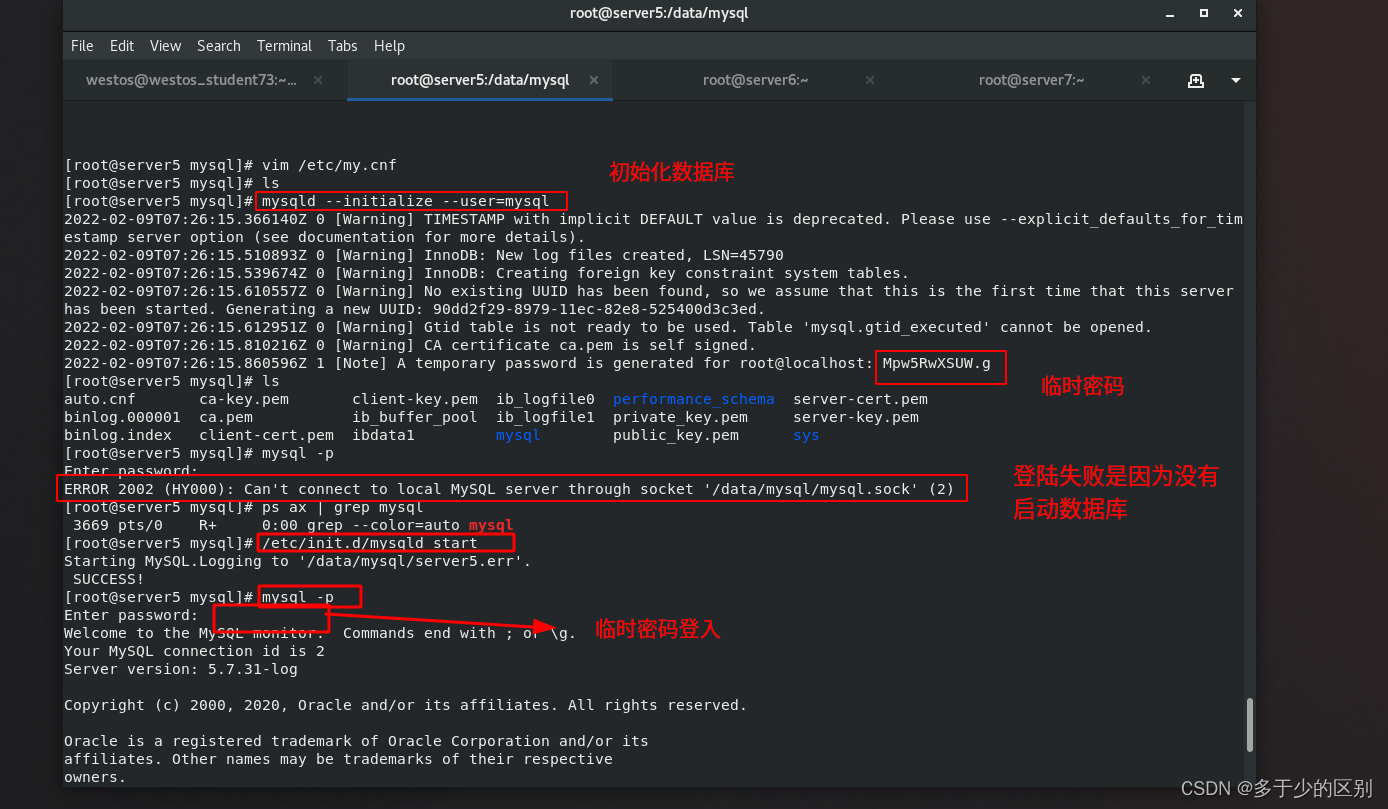This screenshot has height=809, width=1388.
Task: Open the Terminal menu
Action: (284, 46)
